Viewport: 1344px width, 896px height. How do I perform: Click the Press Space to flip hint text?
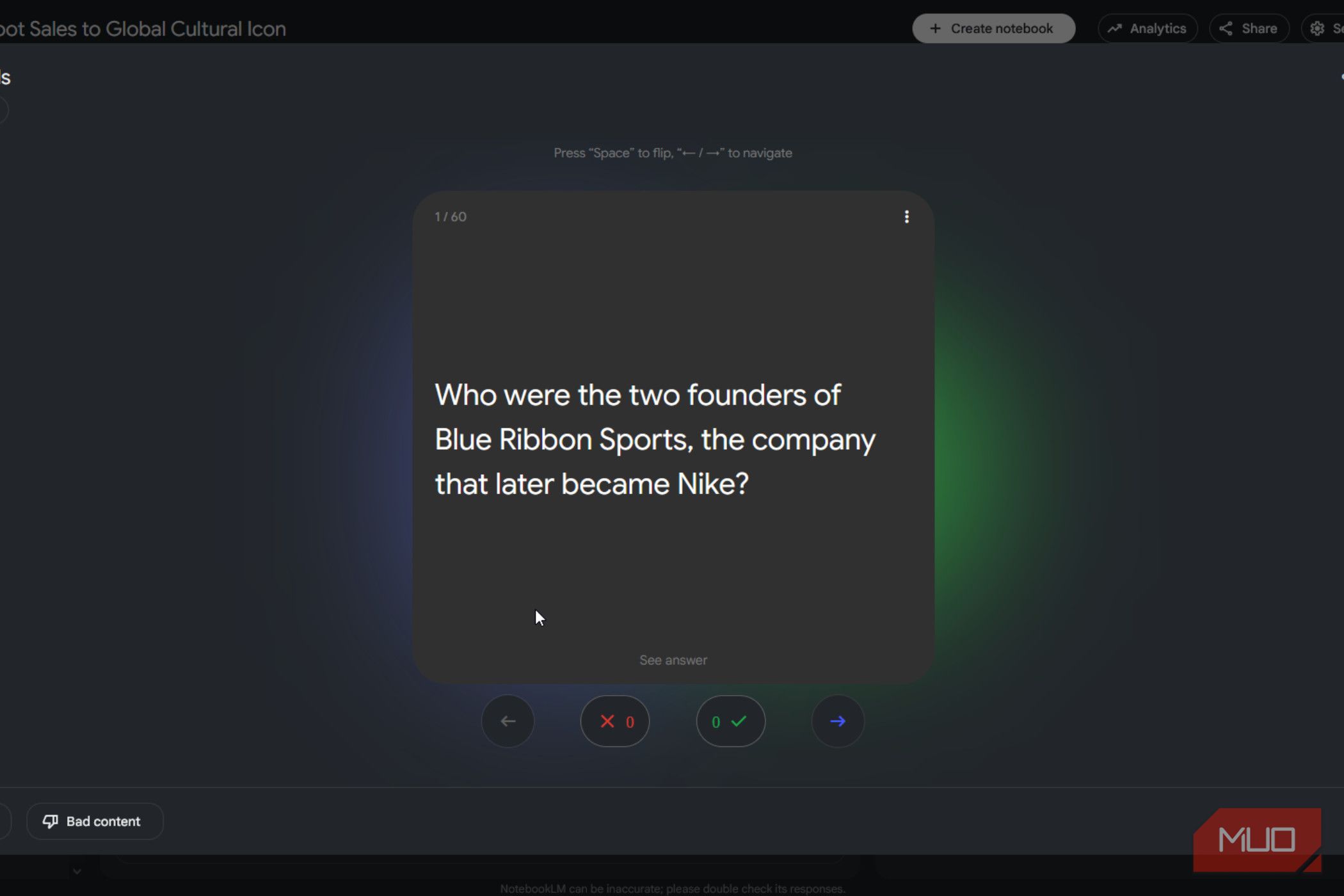click(673, 153)
